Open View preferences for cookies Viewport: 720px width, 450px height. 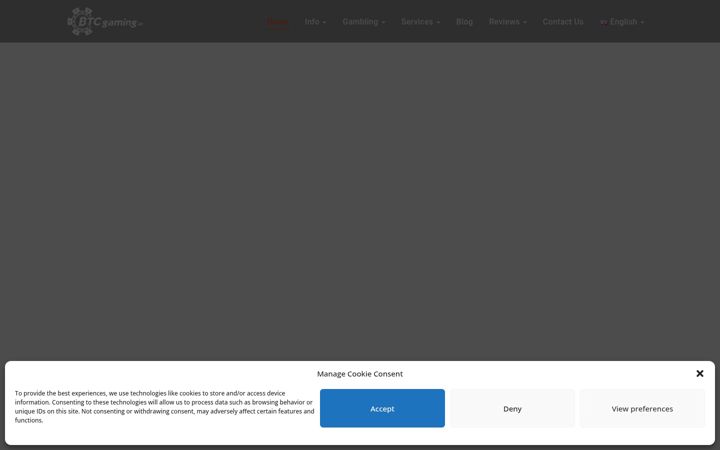(642, 408)
